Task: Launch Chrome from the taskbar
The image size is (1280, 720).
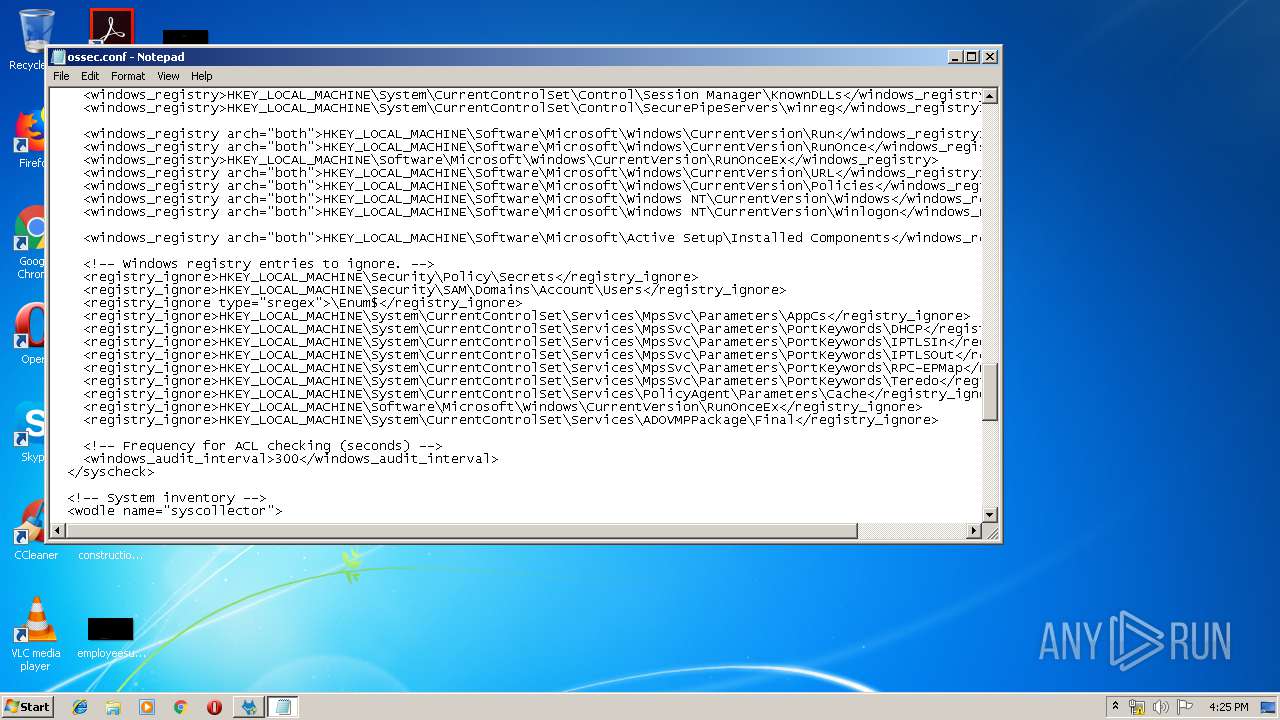Action: (181, 707)
